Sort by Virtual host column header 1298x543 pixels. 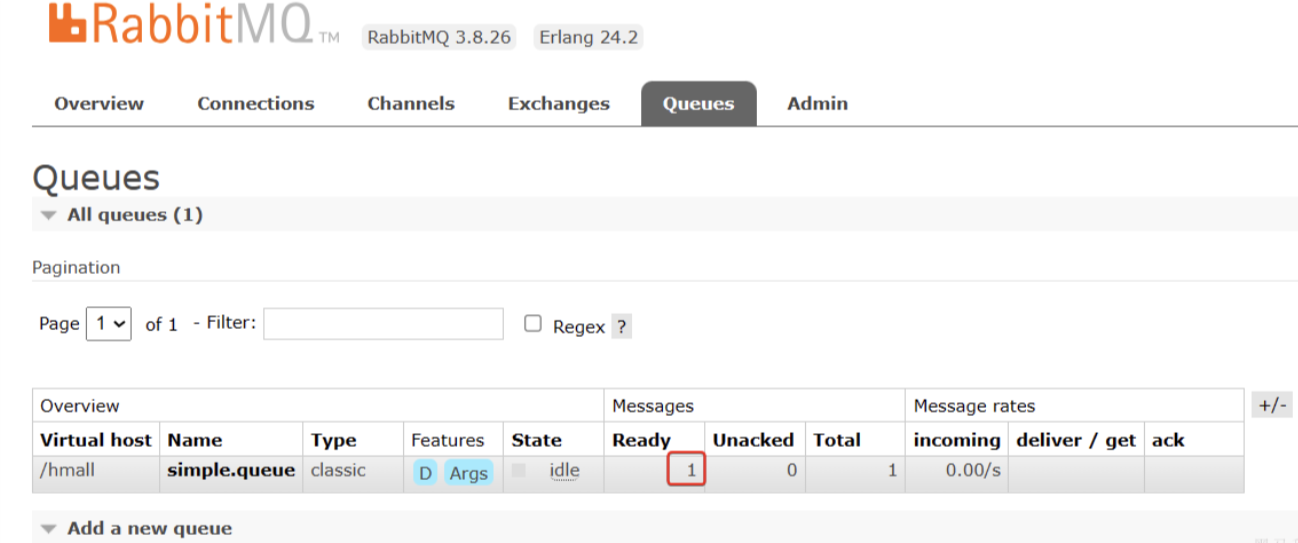(x=96, y=440)
